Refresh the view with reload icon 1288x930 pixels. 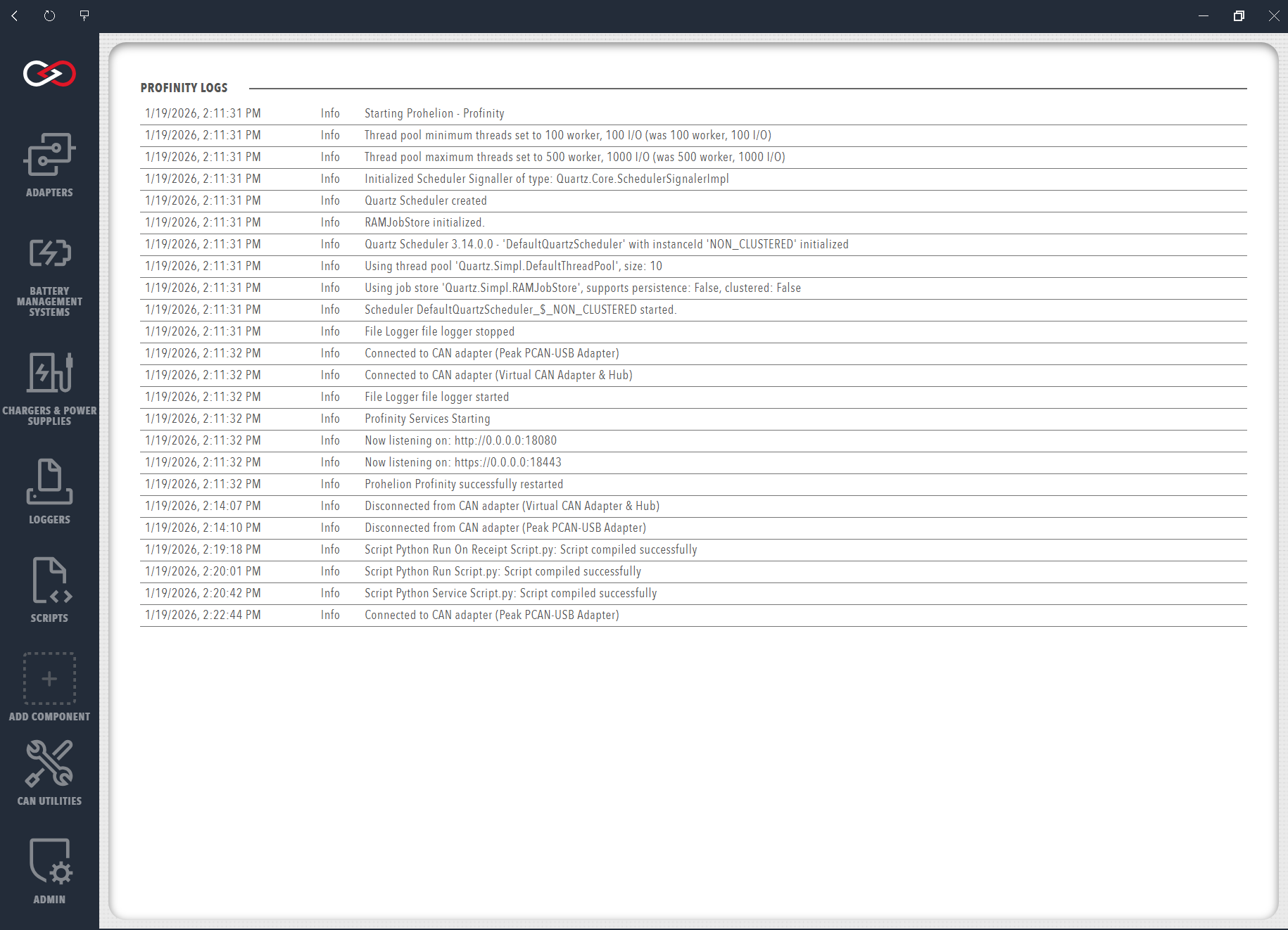[x=49, y=15]
